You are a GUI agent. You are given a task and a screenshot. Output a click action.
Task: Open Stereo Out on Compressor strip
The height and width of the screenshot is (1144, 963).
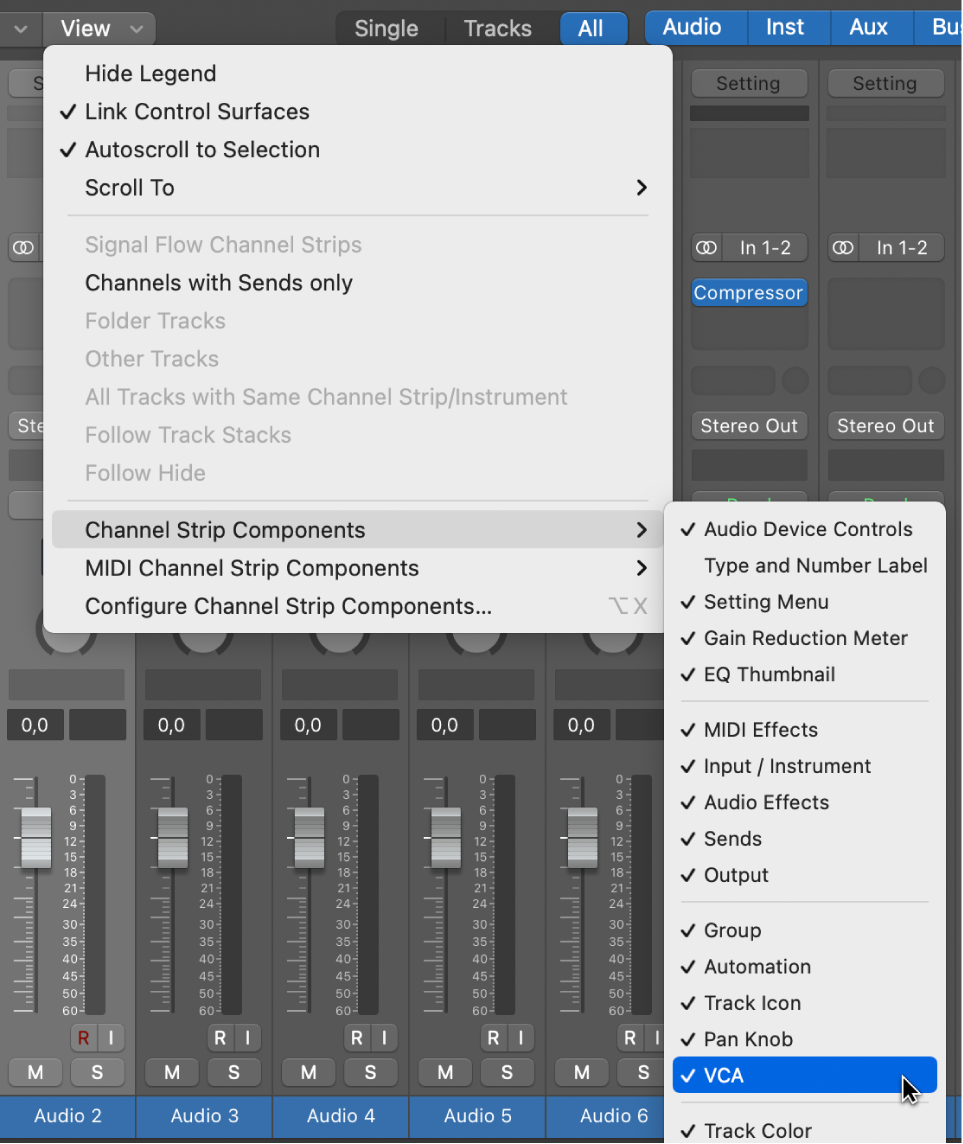coord(749,426)
